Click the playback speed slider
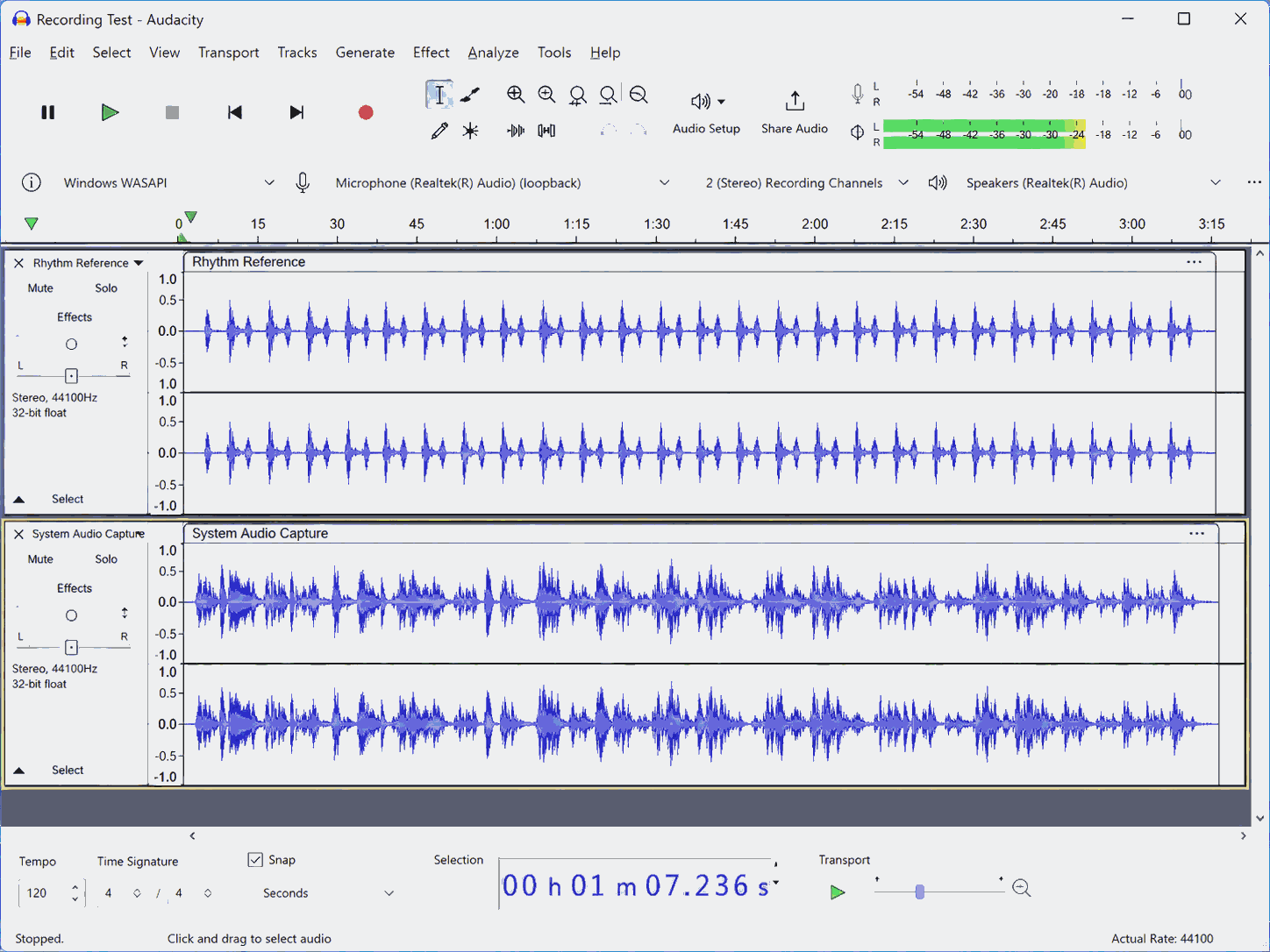 pos(938,892)
